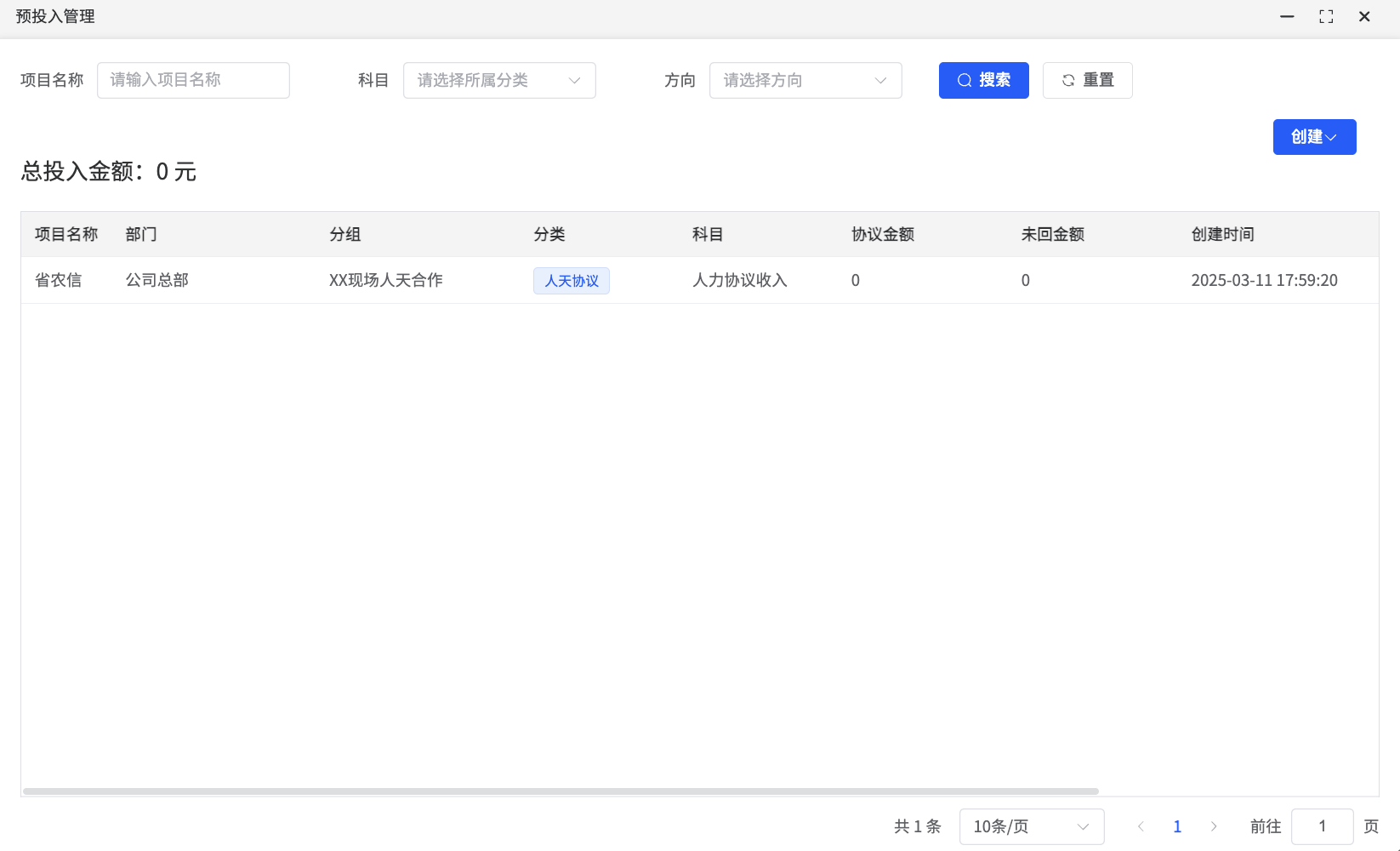Screen dimensions: 1400x851
Task: Click the 部门 column header
Action: point(141,234)
